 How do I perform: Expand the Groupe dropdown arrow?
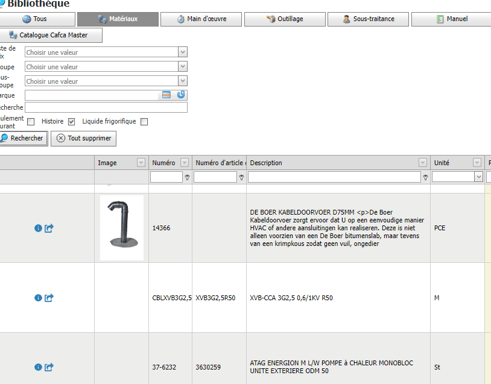pyautogui.click(x=183, y=67)
